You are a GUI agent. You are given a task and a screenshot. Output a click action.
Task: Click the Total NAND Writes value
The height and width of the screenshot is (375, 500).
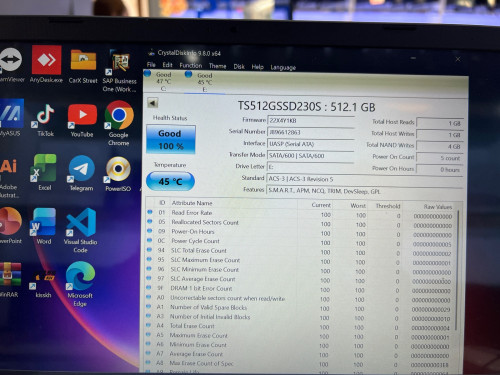pos(440,146)
